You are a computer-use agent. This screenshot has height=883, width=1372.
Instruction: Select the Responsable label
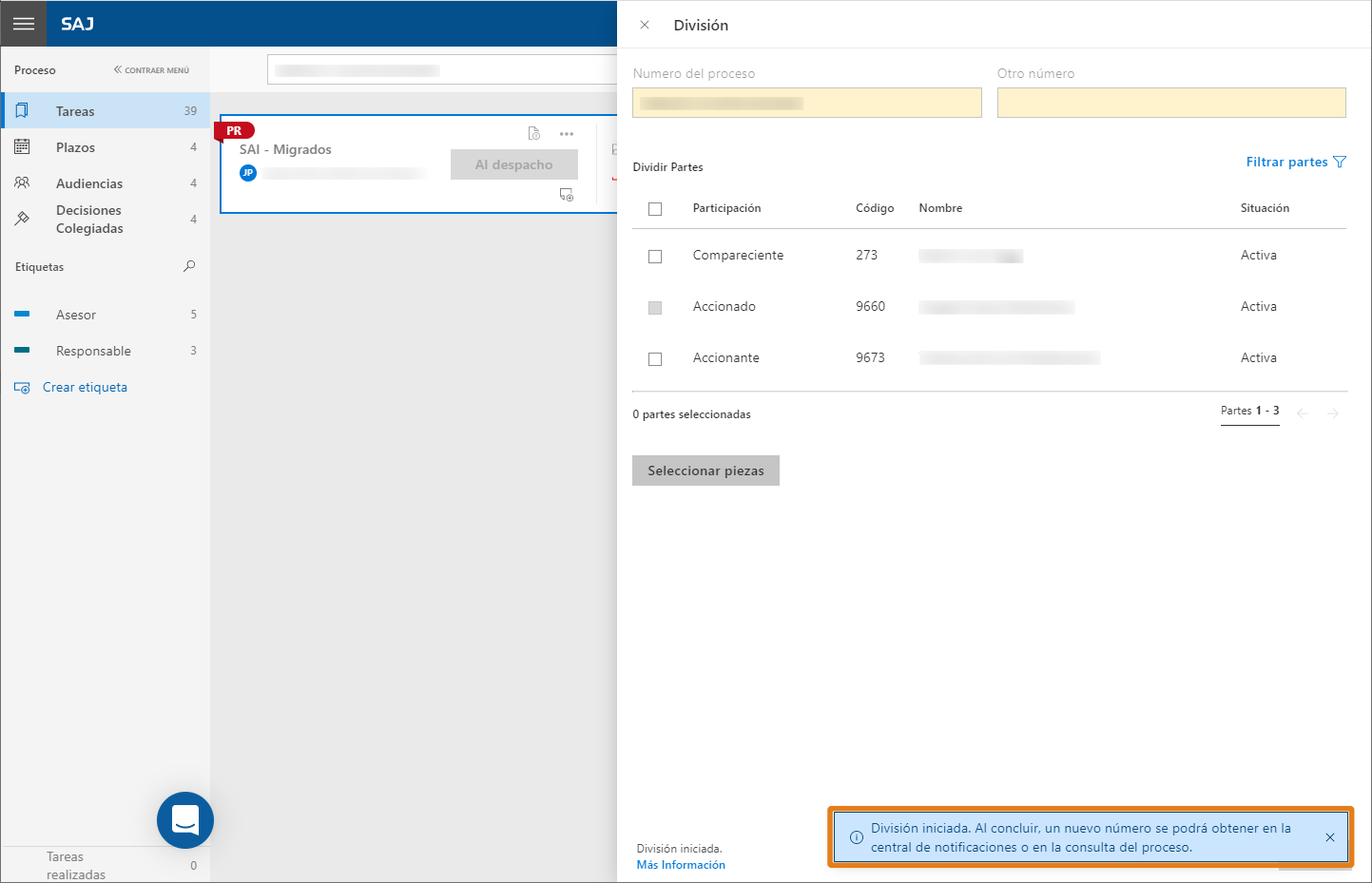[106, 351]
